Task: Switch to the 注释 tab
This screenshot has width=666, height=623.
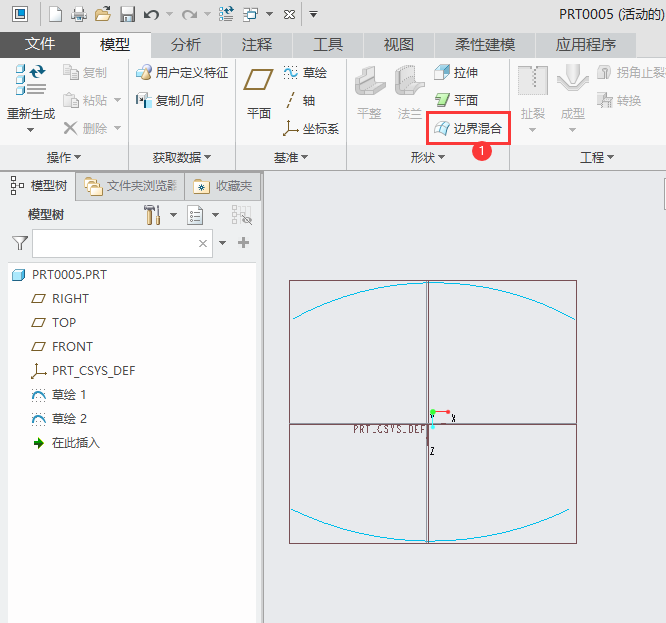Action: click(257, 45)
